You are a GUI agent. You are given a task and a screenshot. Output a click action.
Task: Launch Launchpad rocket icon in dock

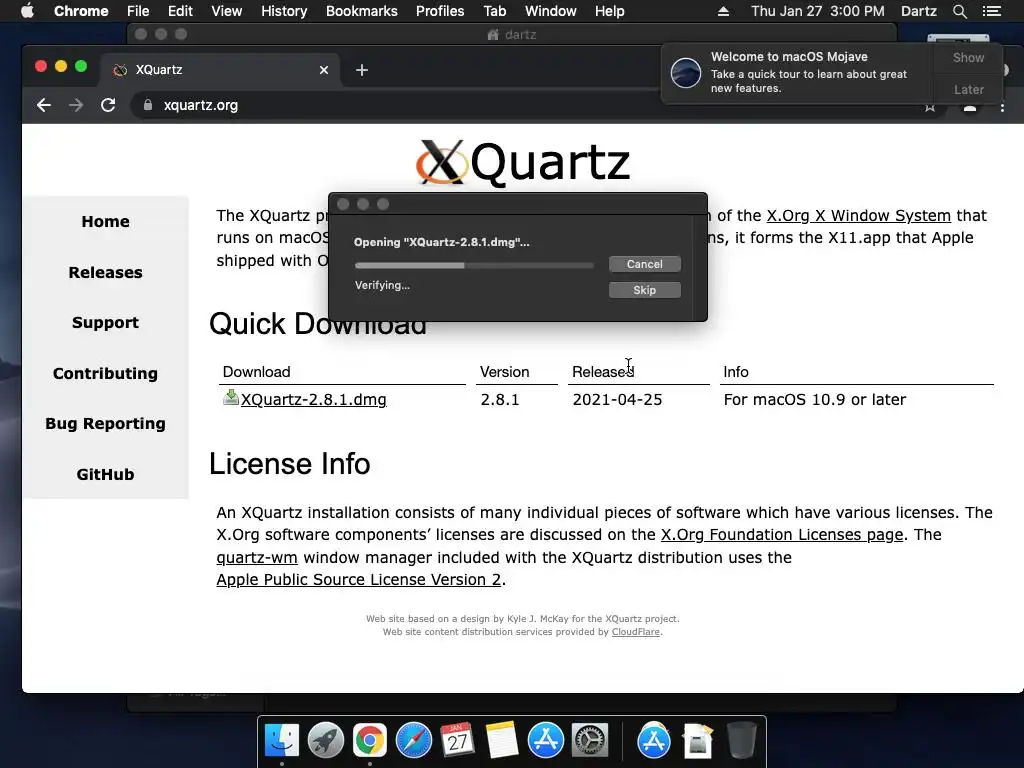click(x=326, y=741)
